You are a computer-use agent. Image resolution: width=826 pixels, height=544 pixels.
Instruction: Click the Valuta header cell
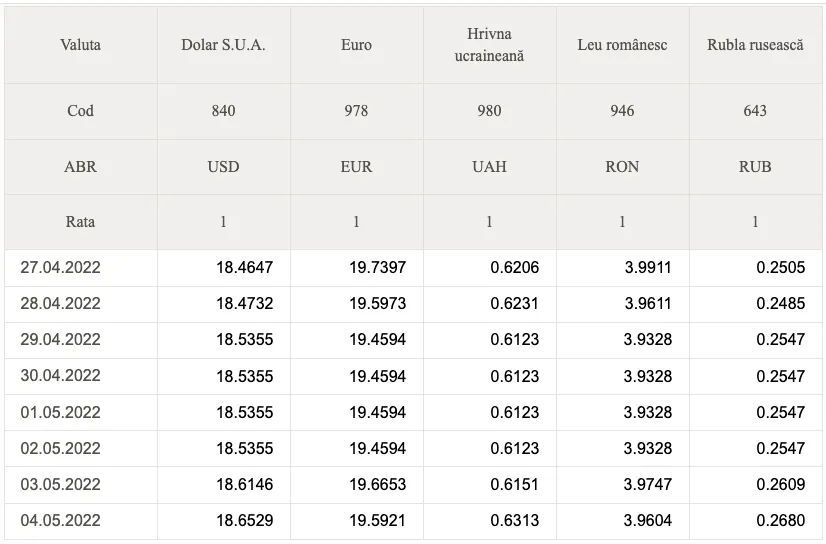click(81, 45)
